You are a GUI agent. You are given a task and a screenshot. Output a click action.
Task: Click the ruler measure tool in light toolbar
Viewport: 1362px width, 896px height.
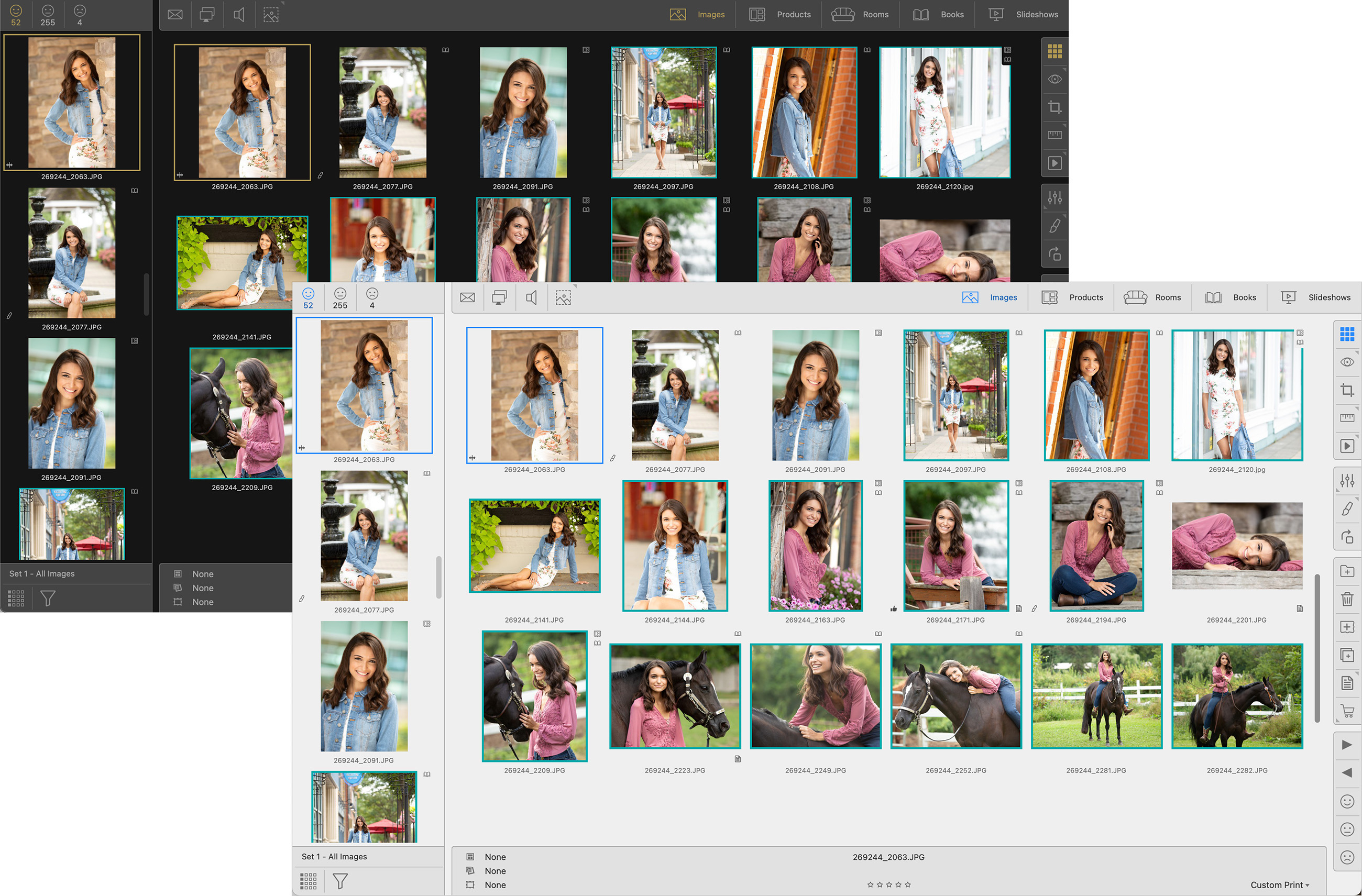(1347, 418)
